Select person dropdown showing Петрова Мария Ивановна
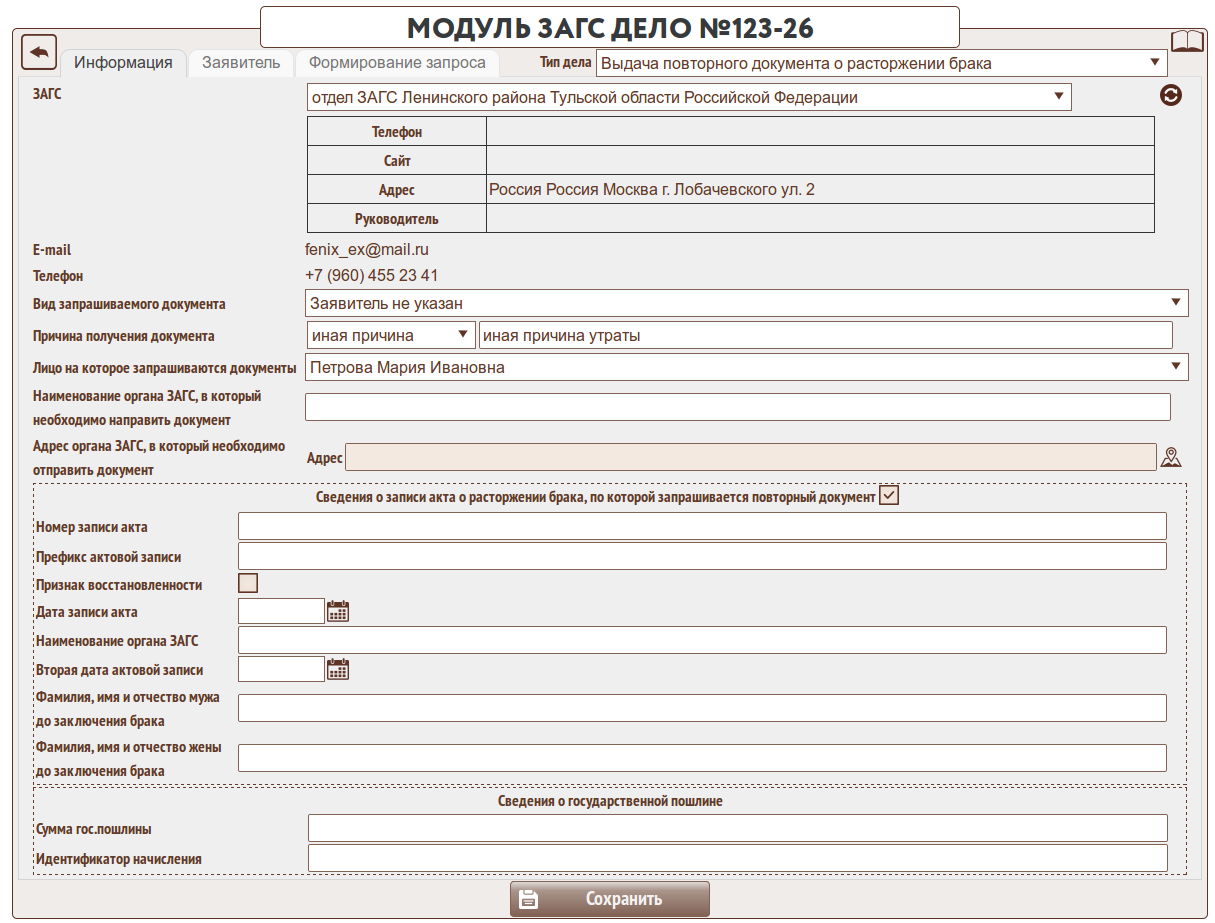 (746, 368)
